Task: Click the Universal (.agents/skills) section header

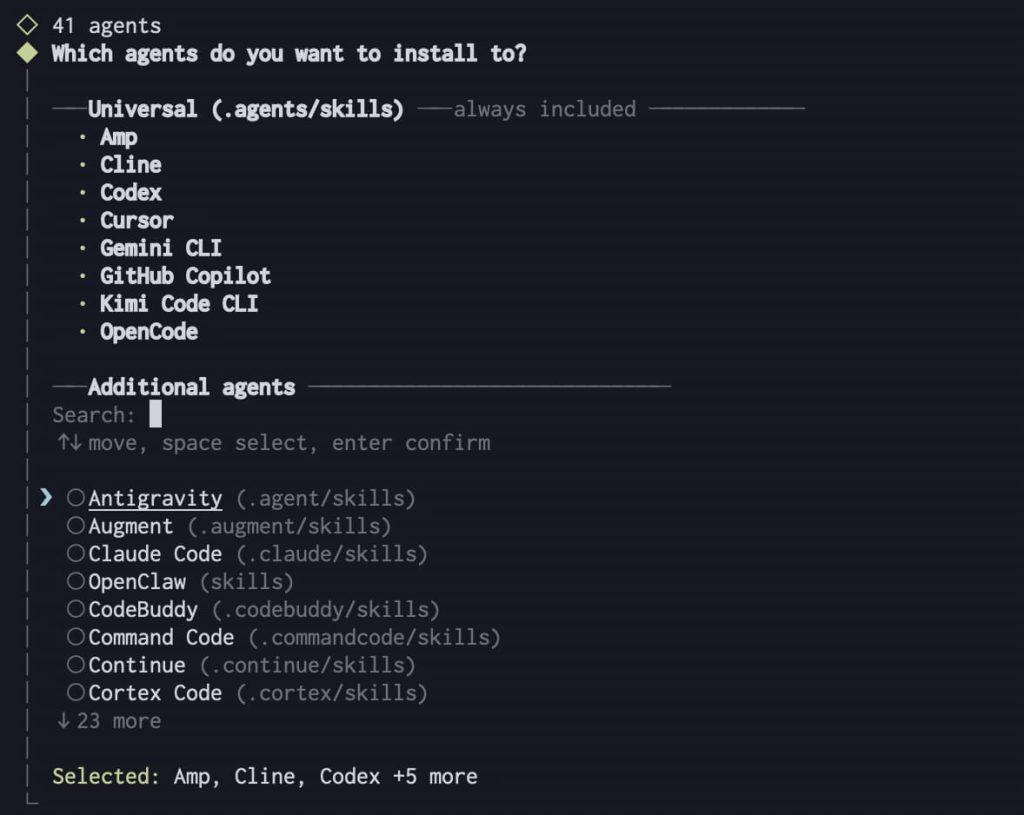Action: click(245, 109)
